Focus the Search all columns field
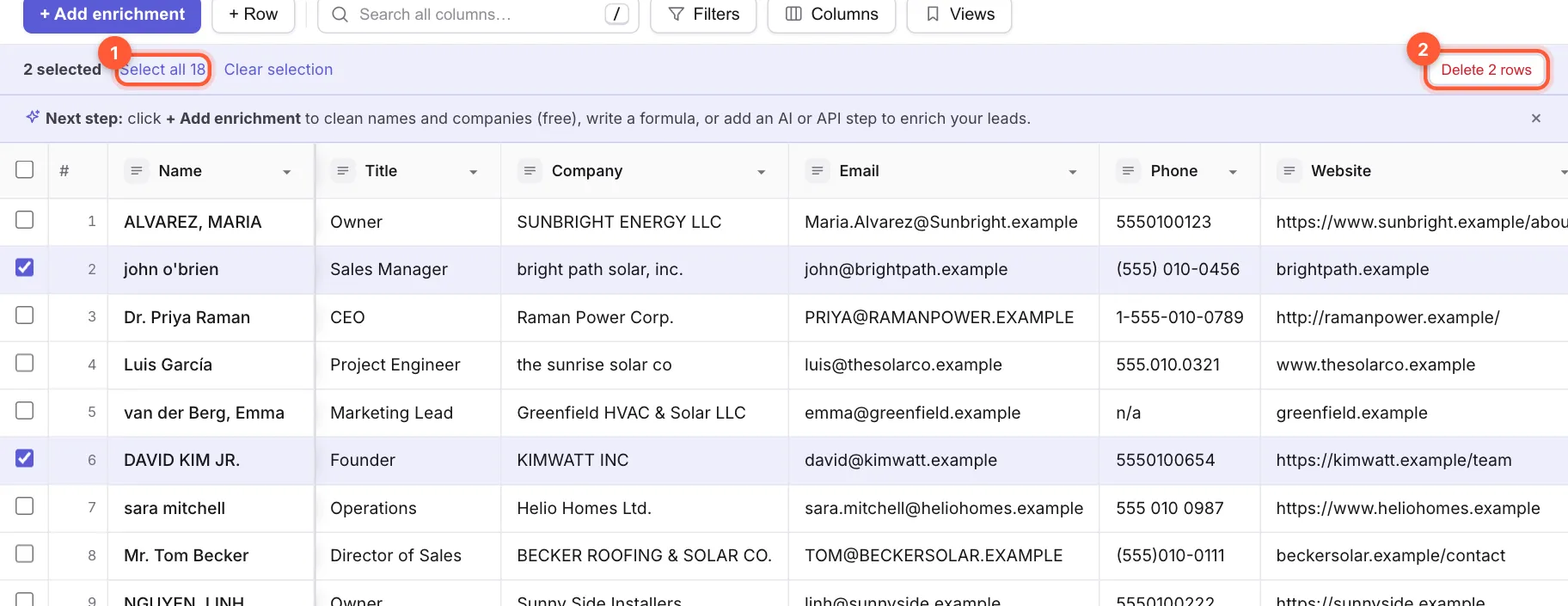The image size is (1568, 606). click(478, 15)
